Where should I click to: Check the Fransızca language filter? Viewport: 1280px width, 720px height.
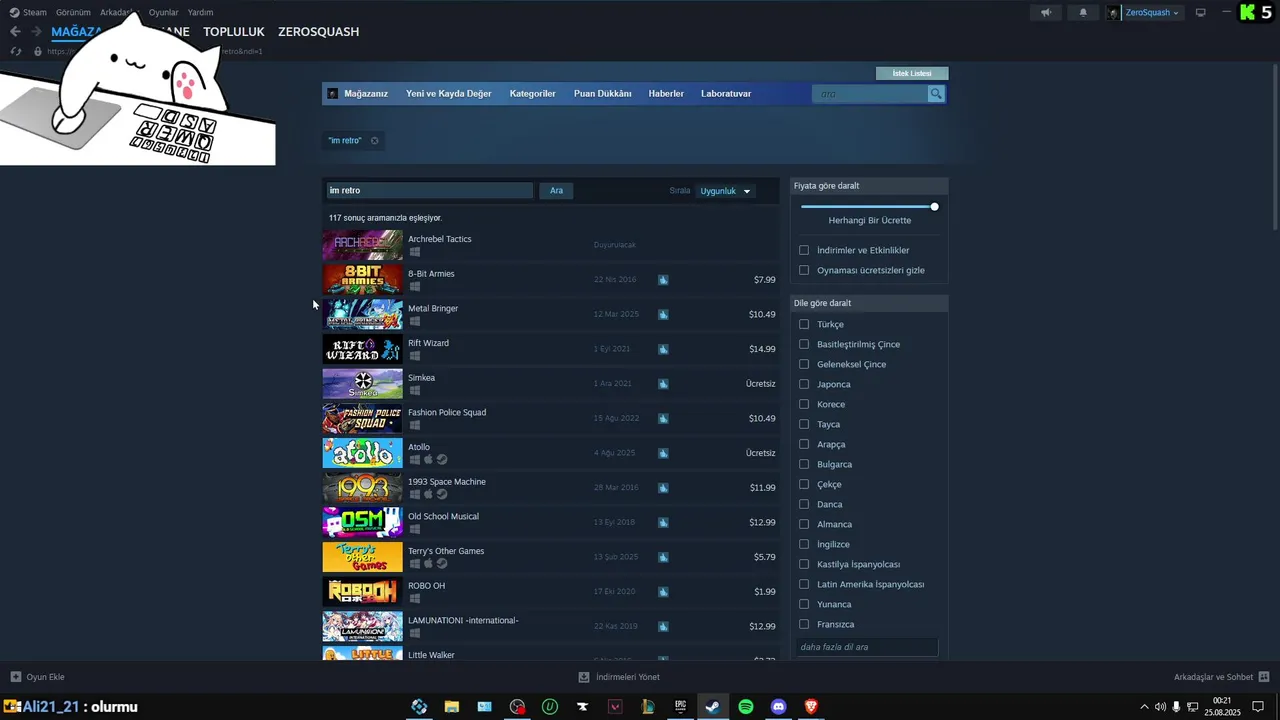(804, 624)
